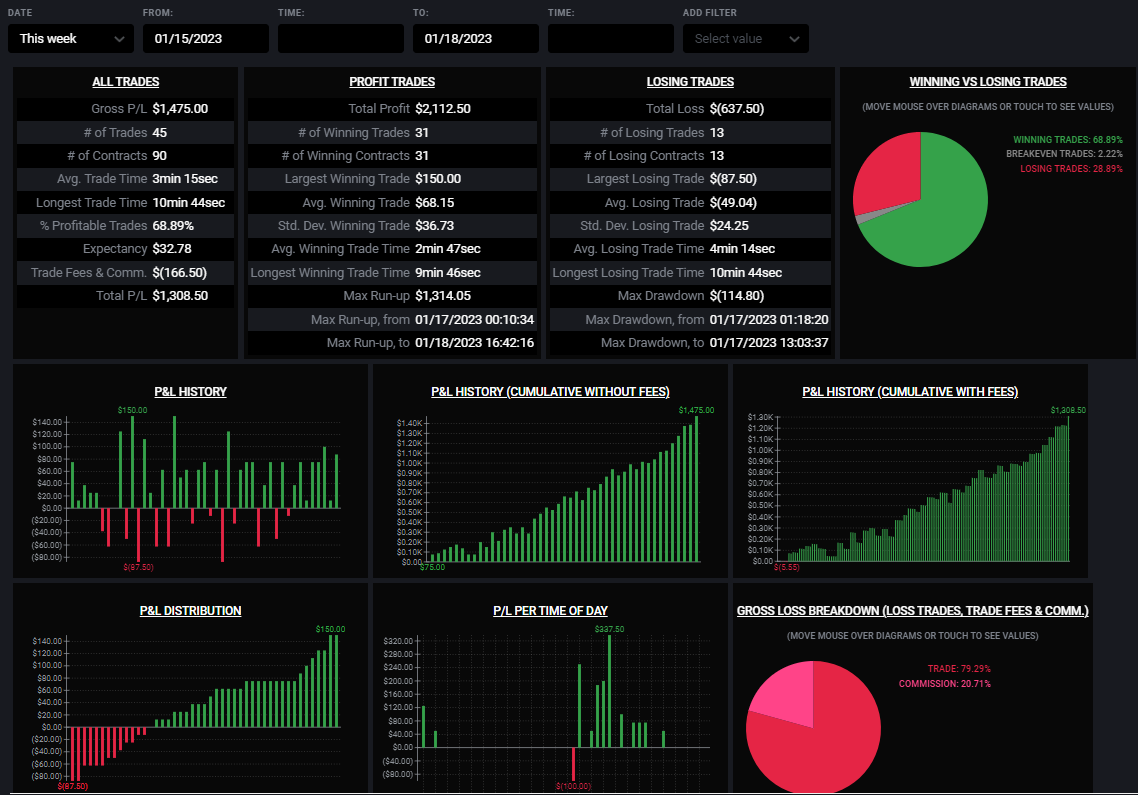Click Max Drawdown from date 01/17/2023 01:18:20

click(x=769, y=319)
